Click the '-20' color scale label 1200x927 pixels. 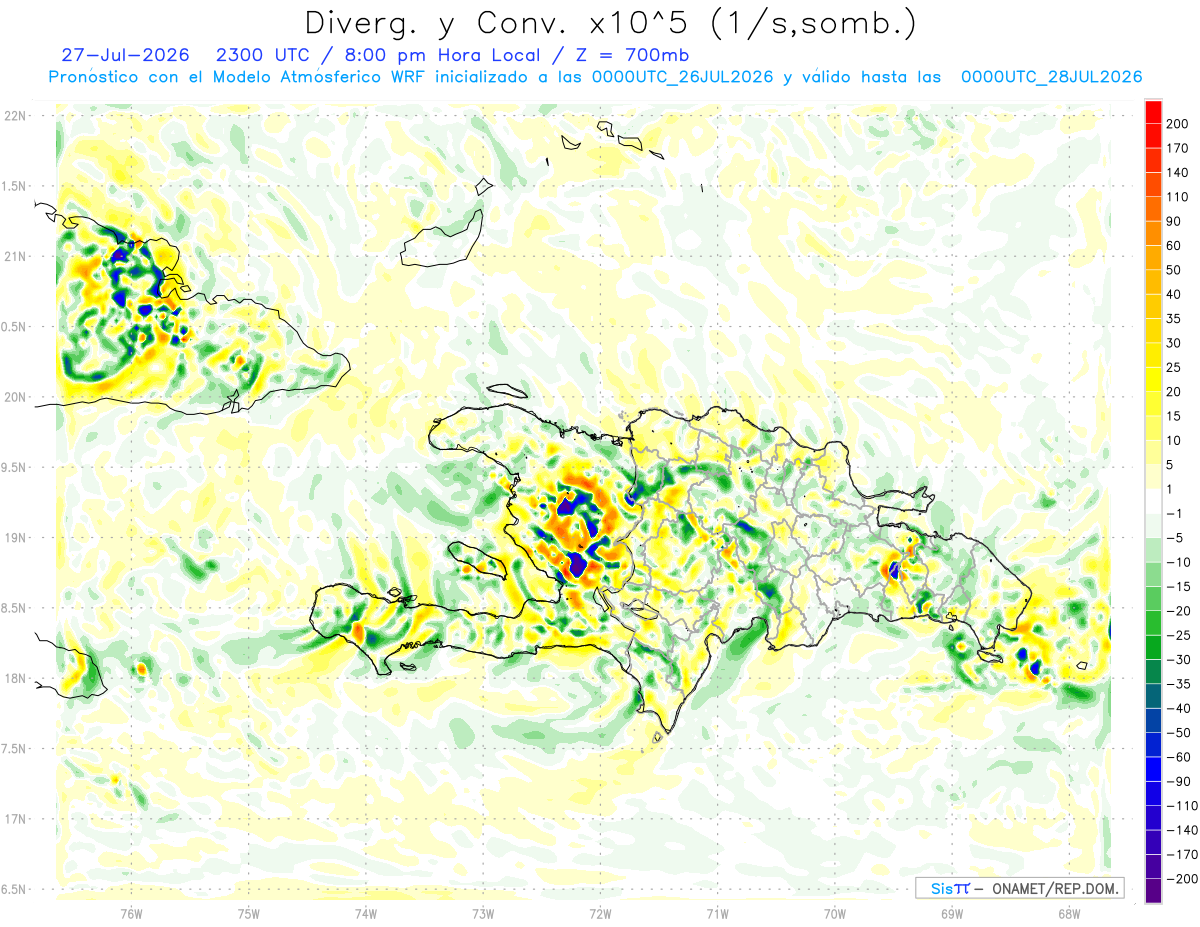1180,611
